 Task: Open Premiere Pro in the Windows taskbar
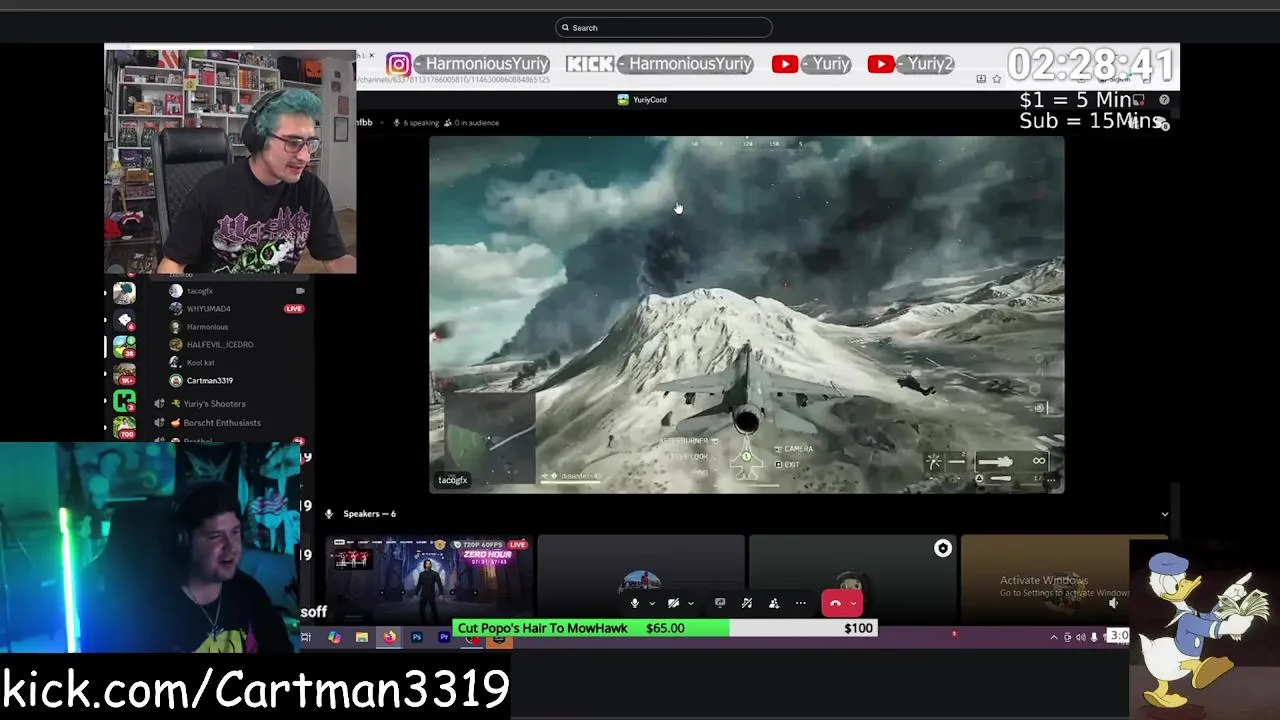[444, 637]
